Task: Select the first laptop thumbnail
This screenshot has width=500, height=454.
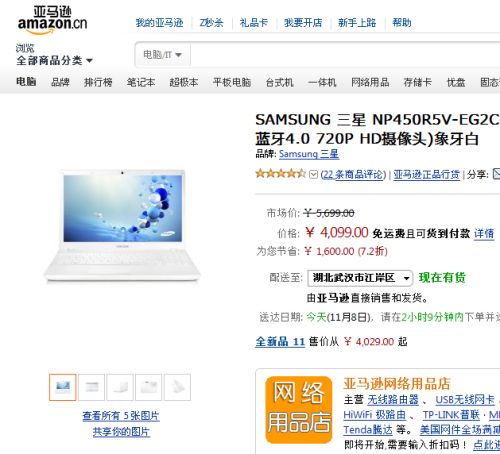Action: click(63, 387)
